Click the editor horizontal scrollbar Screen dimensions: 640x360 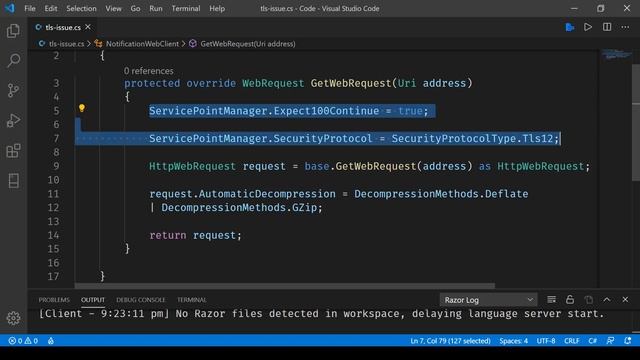click(x=284, y=286)
